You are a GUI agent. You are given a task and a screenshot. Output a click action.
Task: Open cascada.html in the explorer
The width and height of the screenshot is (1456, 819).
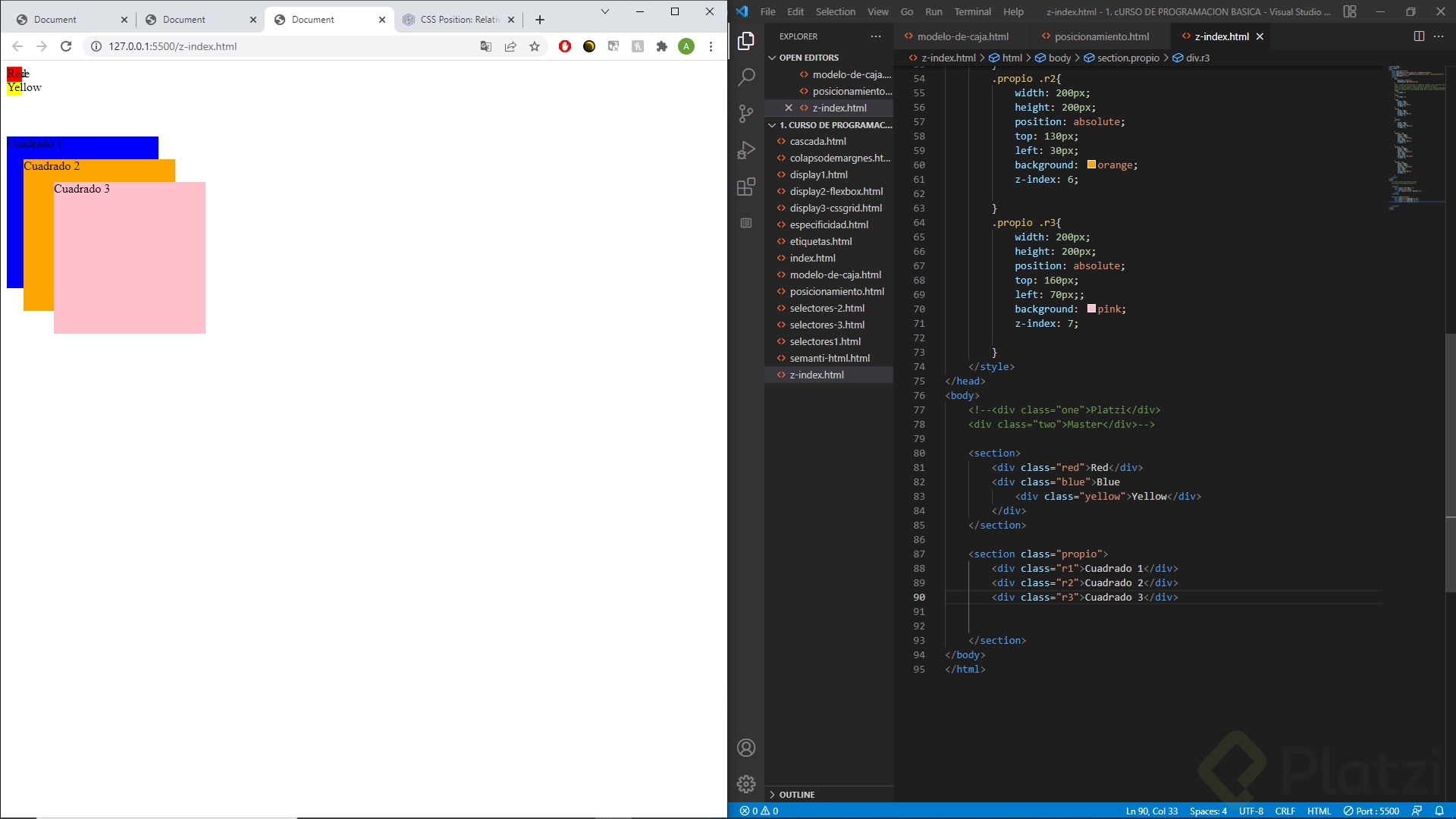(817, 141)
